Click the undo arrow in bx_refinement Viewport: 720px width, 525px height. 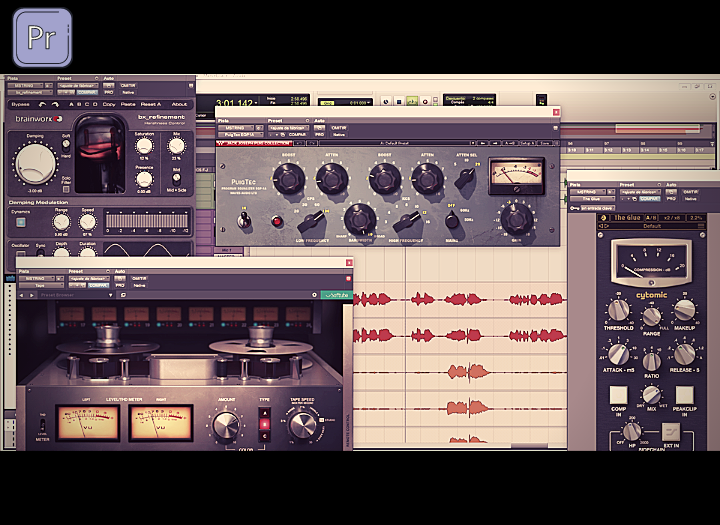tap(43, 105)
